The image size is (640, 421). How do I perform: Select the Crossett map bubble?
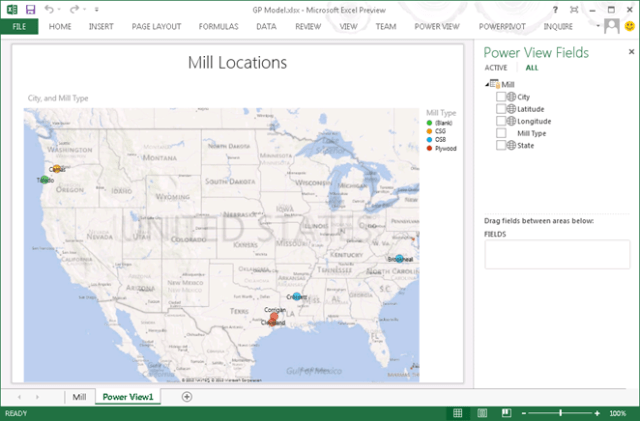click(x=297, y=296)
